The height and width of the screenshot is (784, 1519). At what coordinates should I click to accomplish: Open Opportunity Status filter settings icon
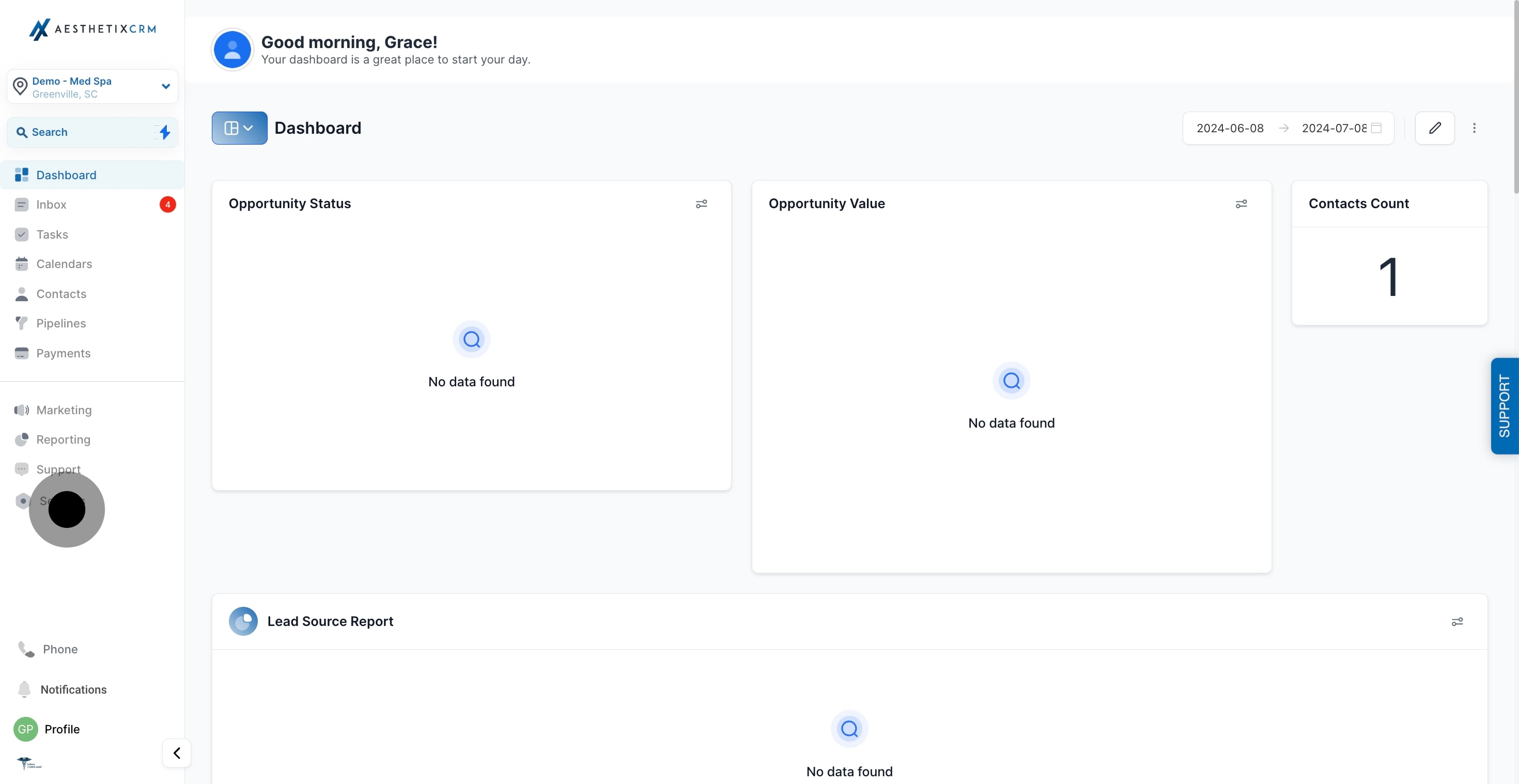701,204
